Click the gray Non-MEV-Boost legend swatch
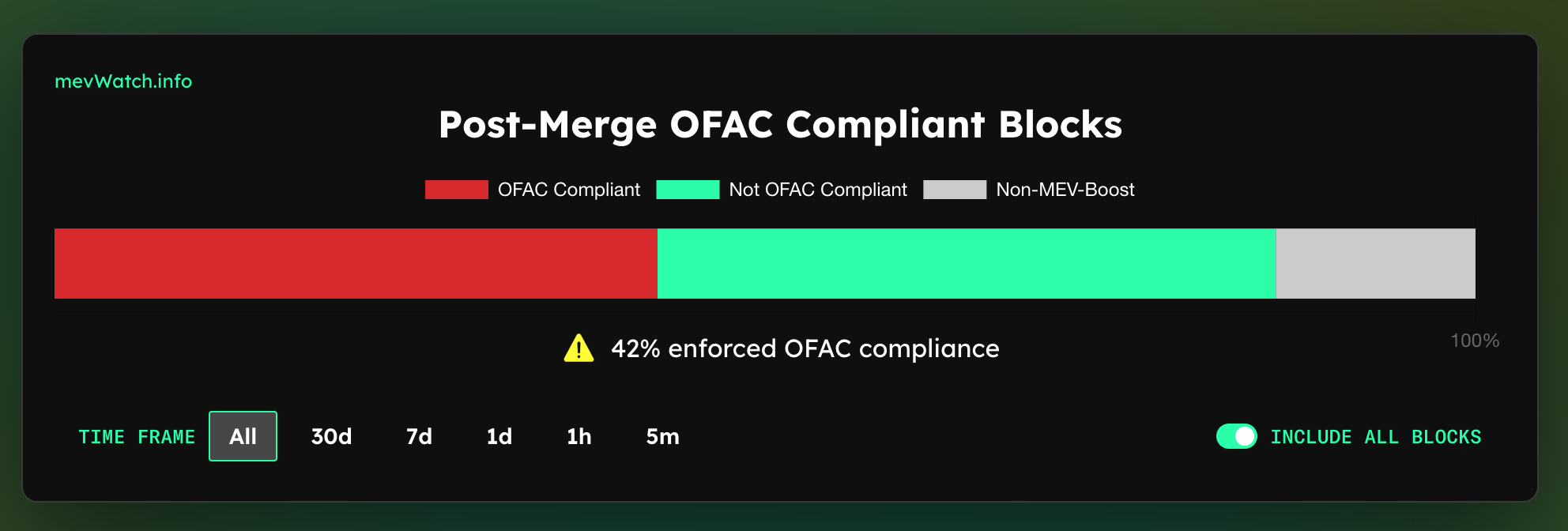 [955, 190]
